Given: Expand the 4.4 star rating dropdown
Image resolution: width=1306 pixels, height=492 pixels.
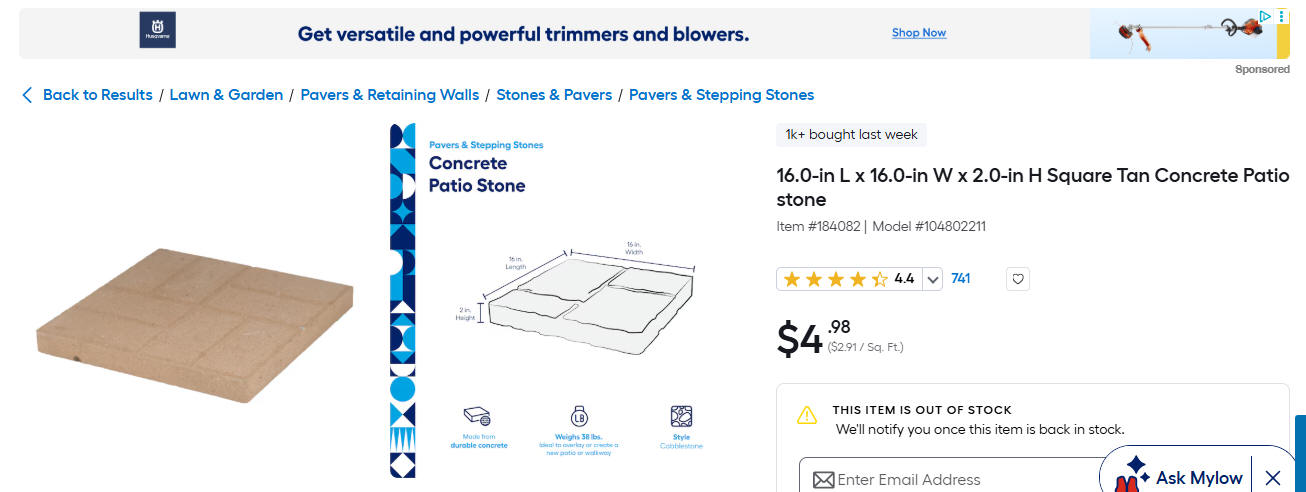Looking at the screenshot, I should point(933,279).
